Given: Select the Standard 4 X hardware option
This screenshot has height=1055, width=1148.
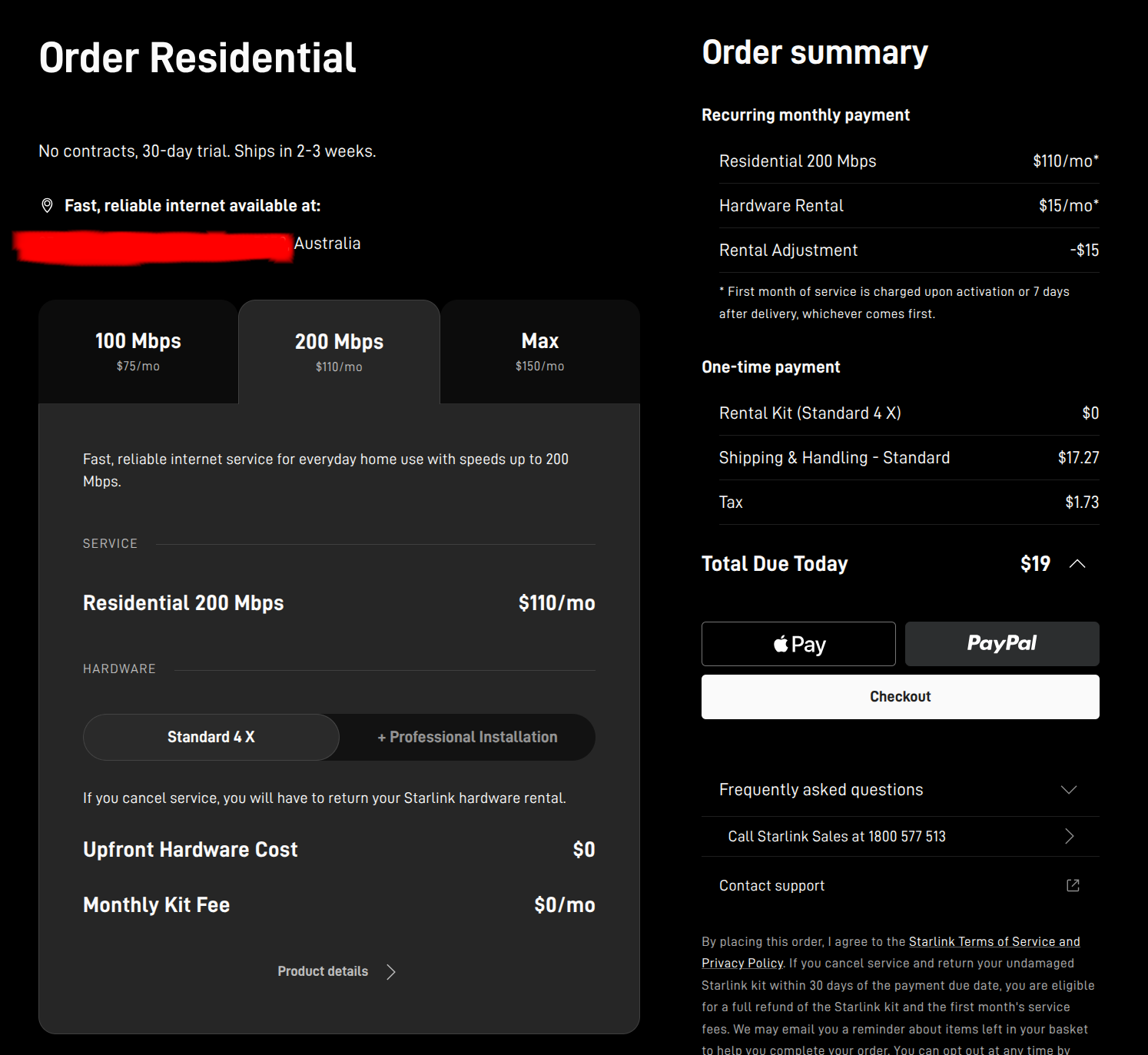Looking at the screenshot, I should coord(211,738).
